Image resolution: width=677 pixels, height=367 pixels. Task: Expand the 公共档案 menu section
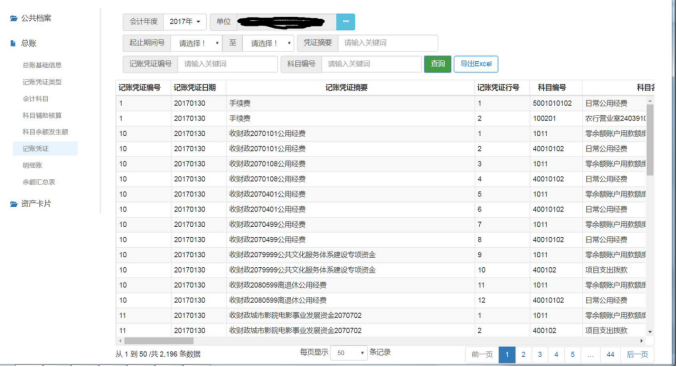36,18
